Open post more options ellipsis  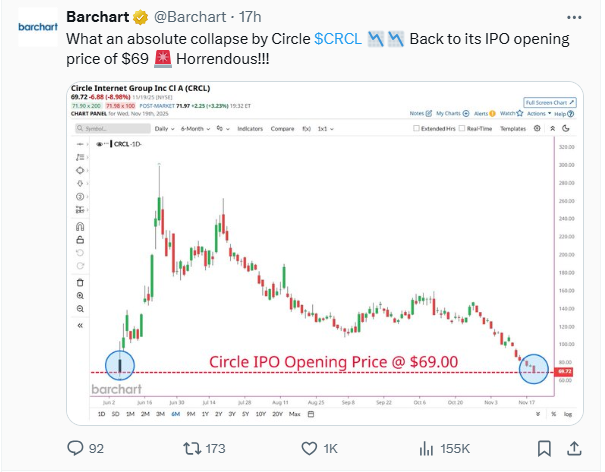(571, 17)
